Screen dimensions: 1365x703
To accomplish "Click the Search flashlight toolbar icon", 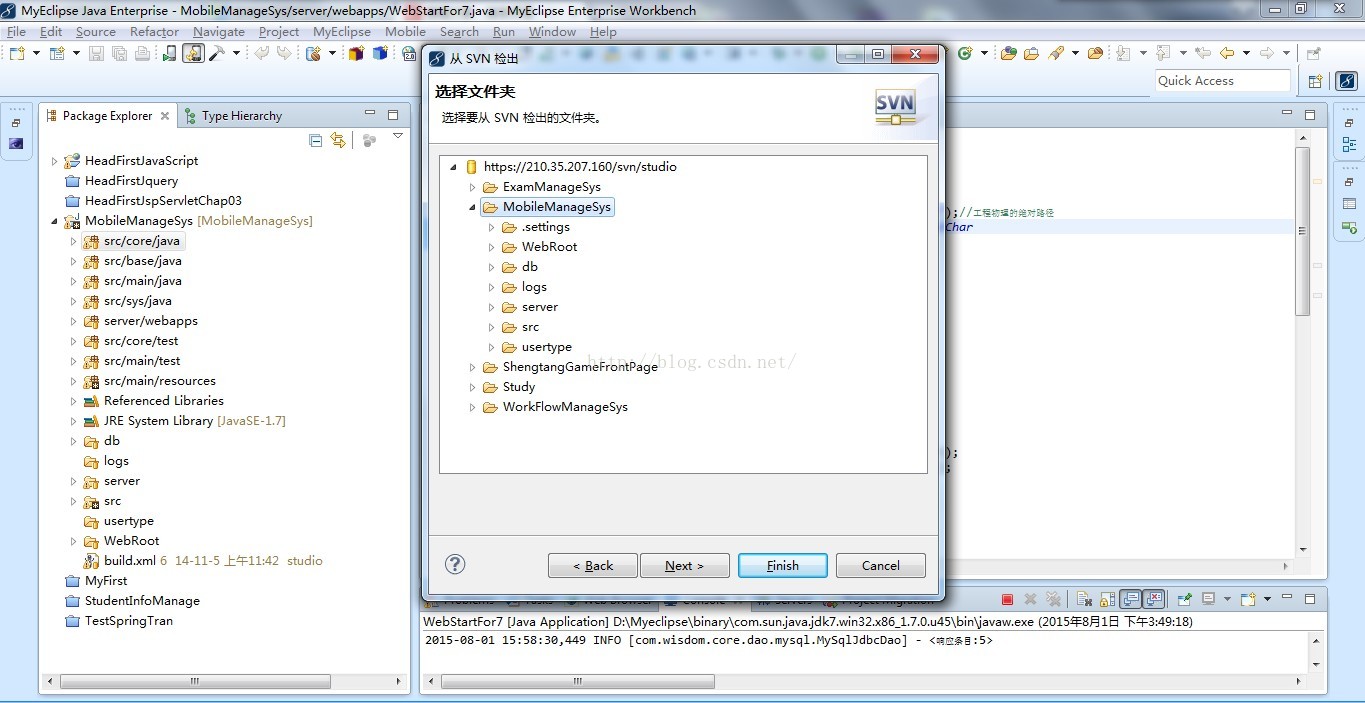I will click(x=1056, y=53).
